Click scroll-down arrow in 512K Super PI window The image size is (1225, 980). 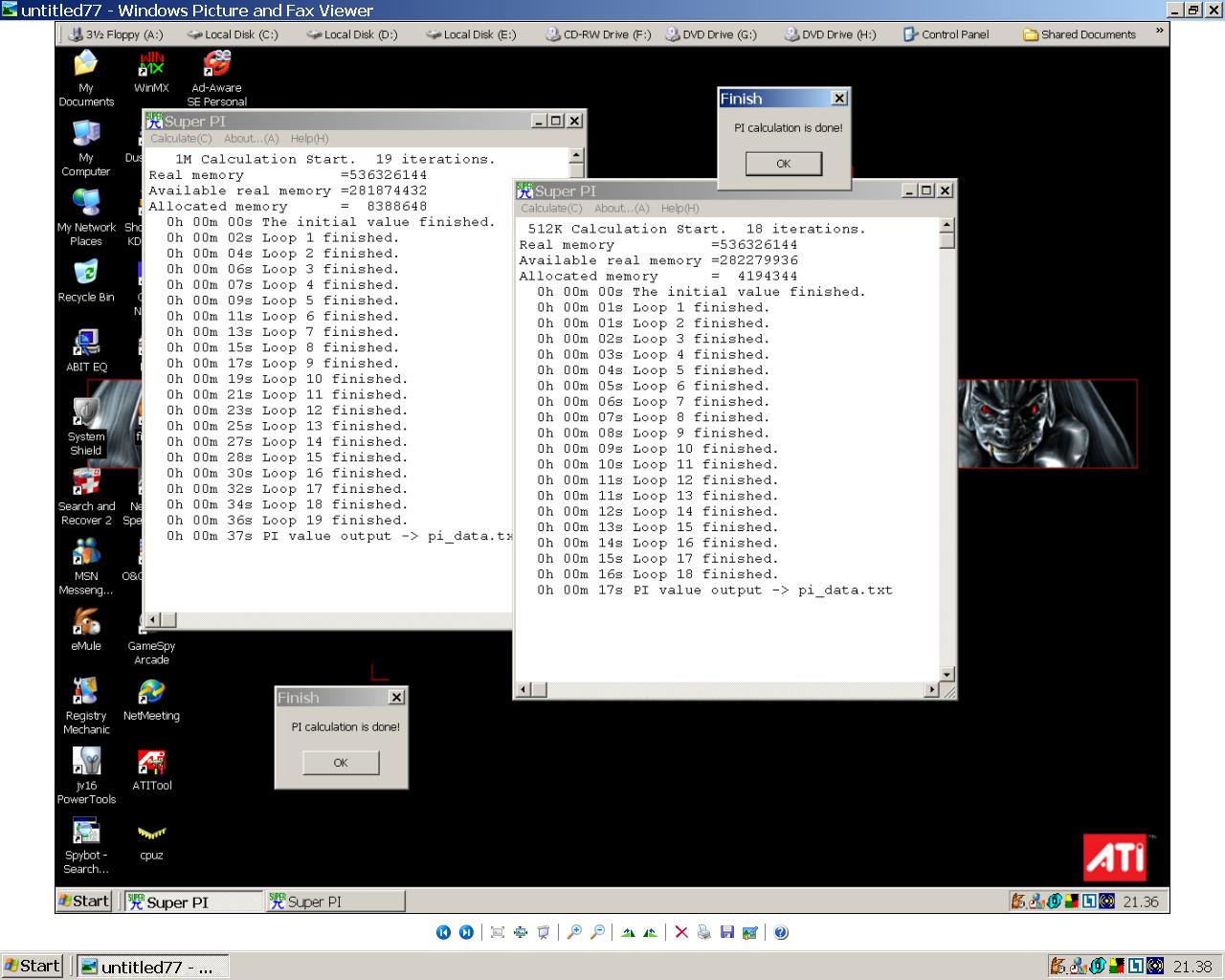tap(947, 674)
